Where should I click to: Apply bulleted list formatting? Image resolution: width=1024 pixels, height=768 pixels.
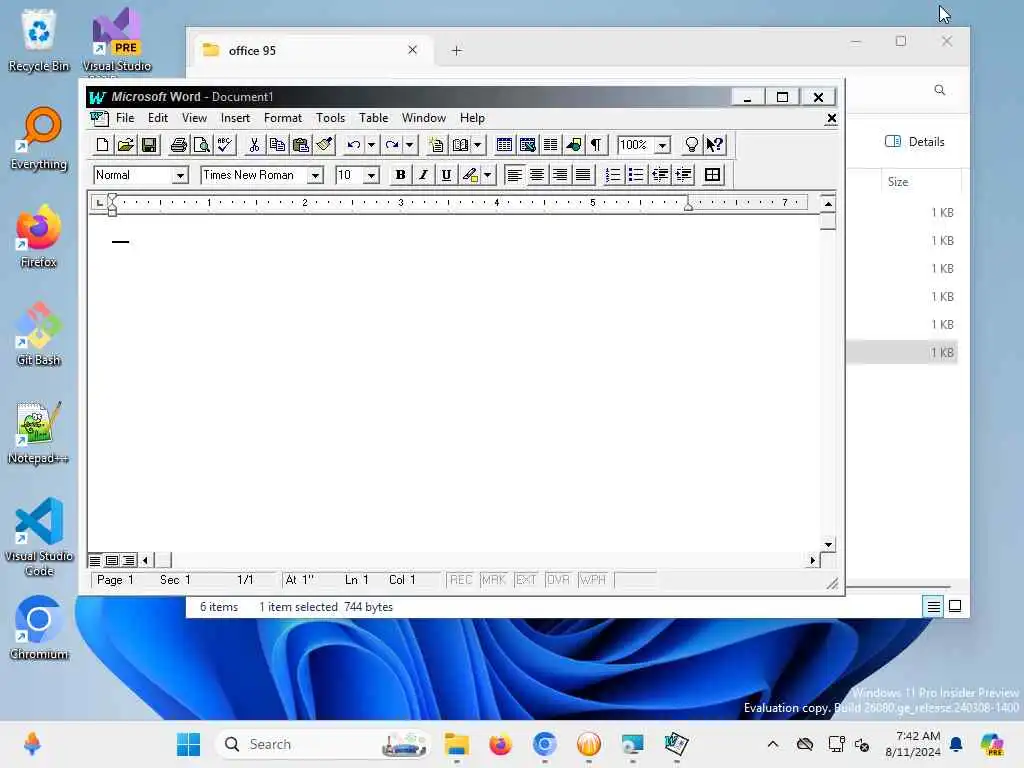click(635, 175)
